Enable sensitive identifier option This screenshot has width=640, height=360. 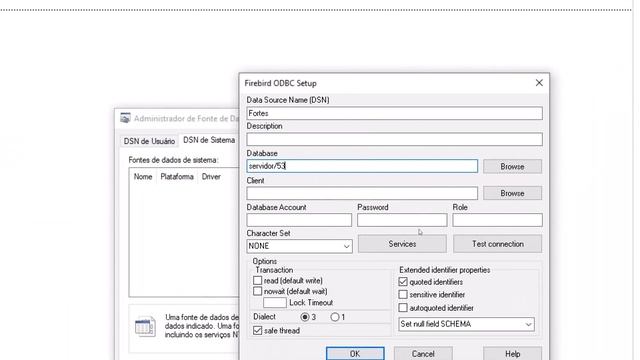(x=403, y=295)
